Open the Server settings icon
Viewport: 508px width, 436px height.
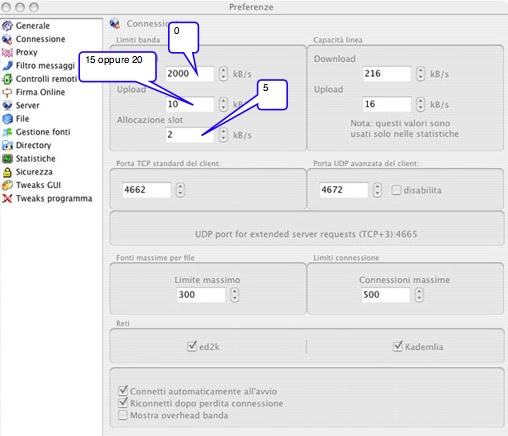[x=7, y=106]
